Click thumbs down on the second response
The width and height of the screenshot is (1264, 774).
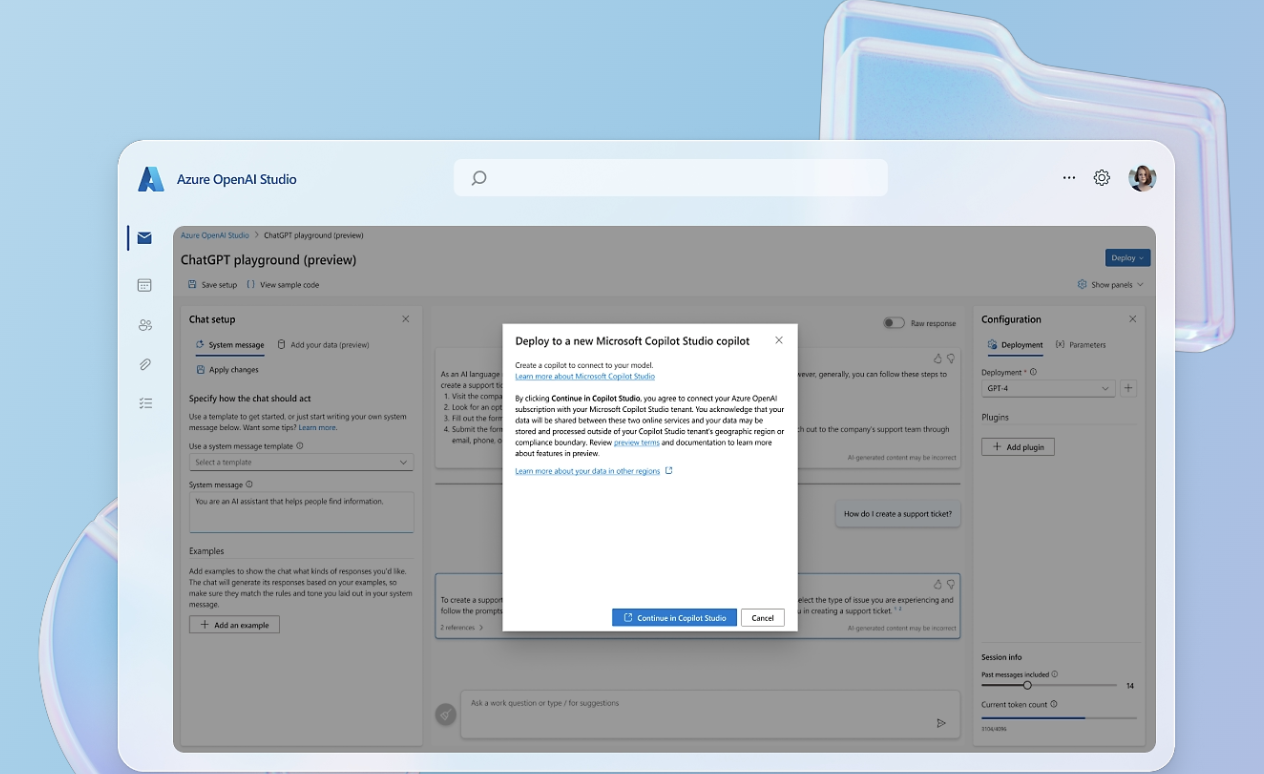coord(951,584)
